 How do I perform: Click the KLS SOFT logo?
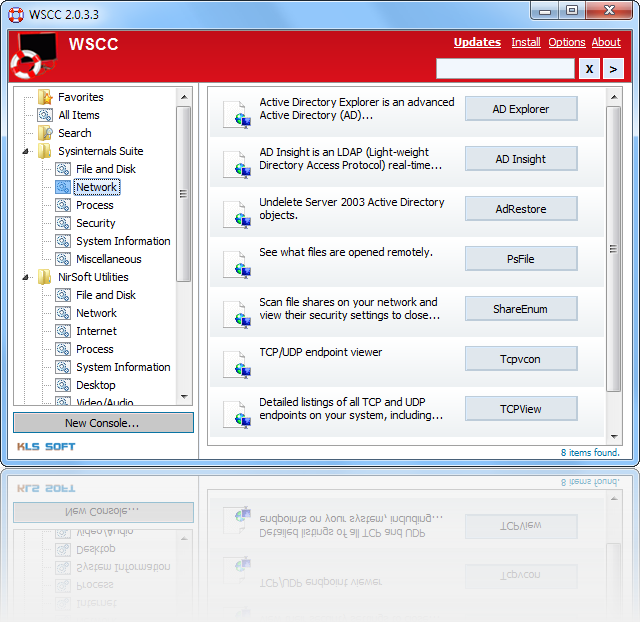(x=46, y=447)
